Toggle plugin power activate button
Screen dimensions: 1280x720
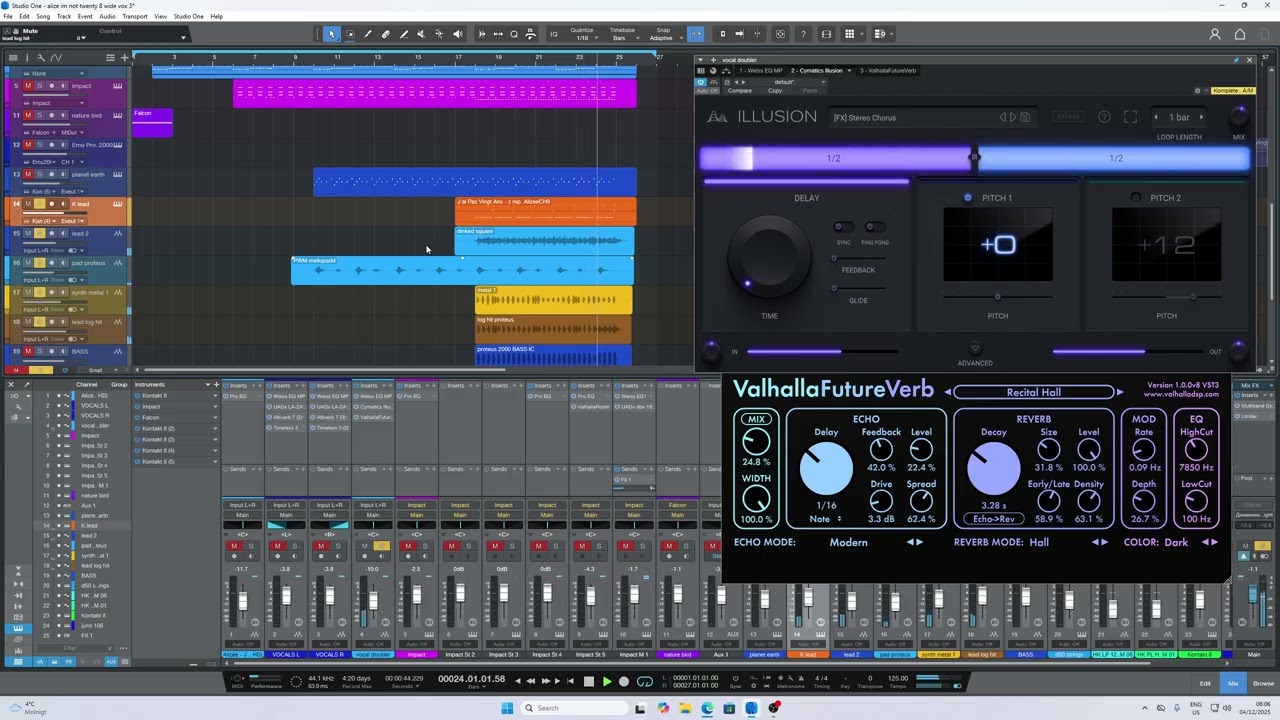(x=701, y=82)
